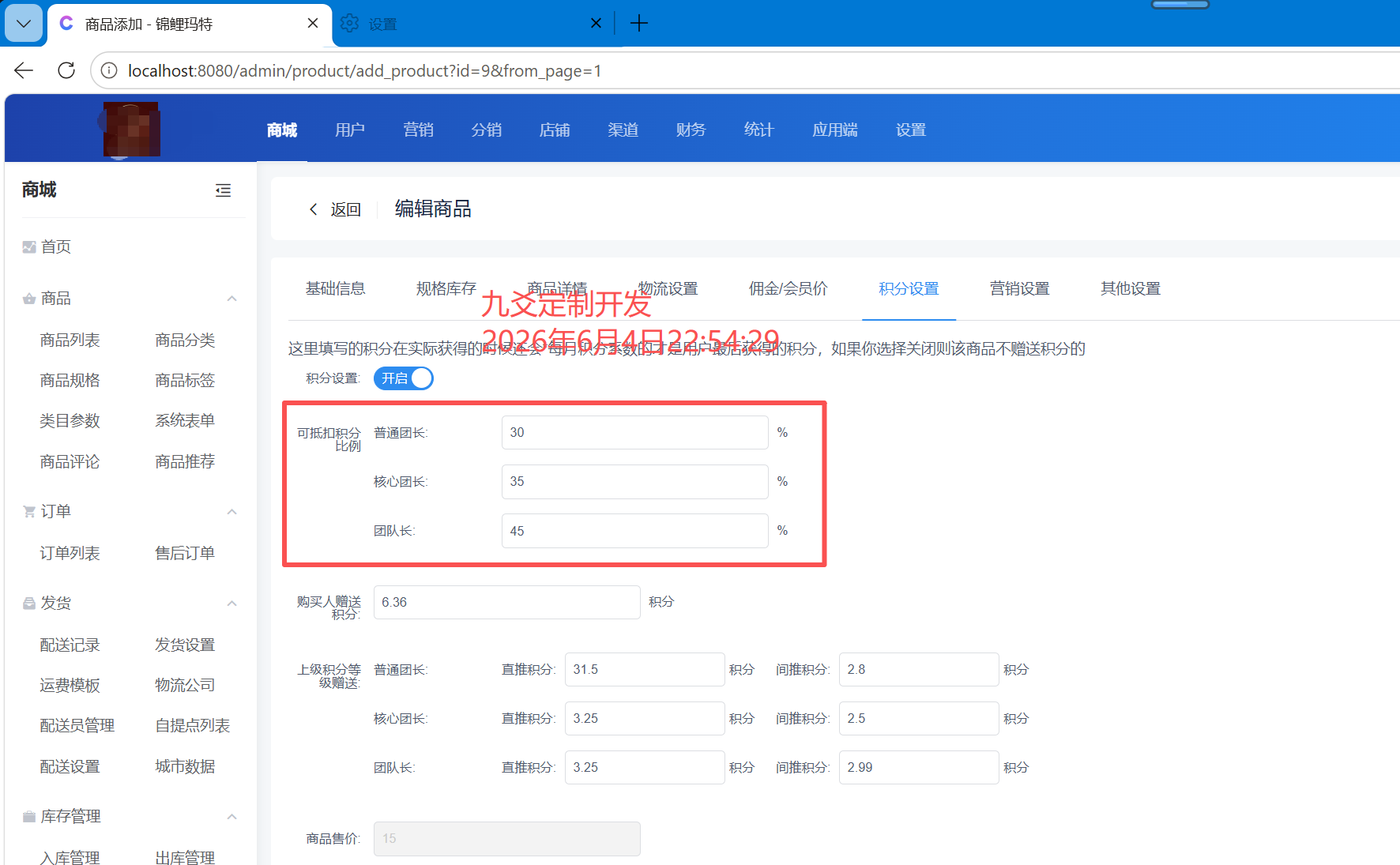Open 配送记录 in sidebar
Screen dimensions: 1400x865
coord(70,645)
